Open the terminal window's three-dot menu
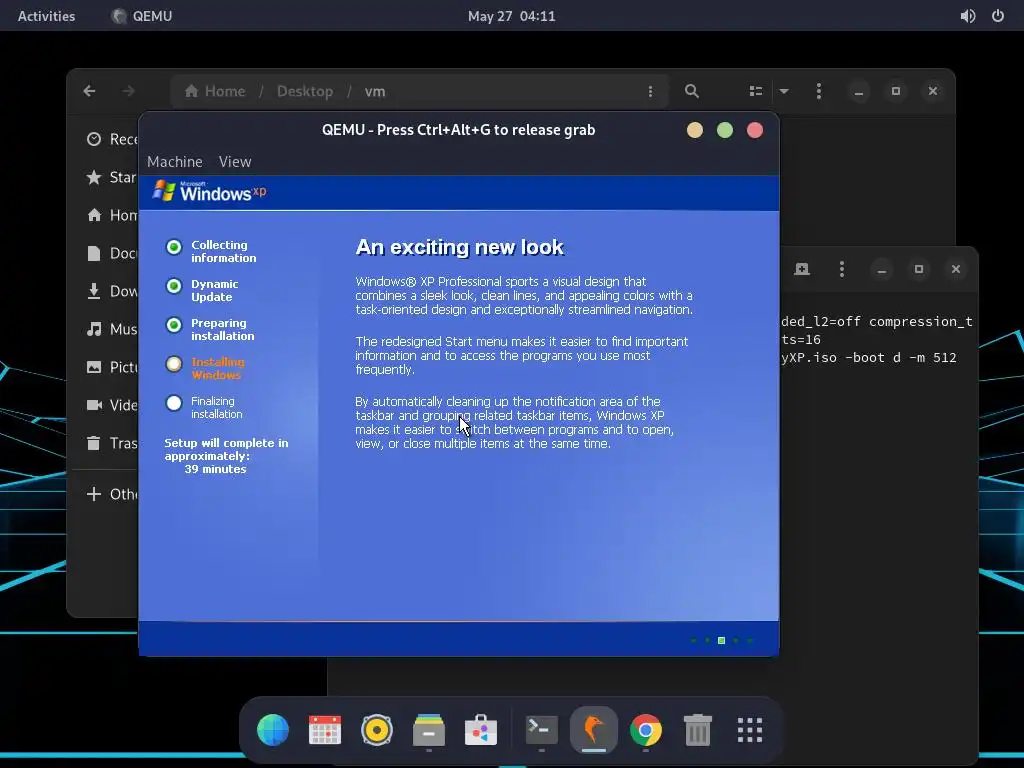 click(x=842, y=269)
